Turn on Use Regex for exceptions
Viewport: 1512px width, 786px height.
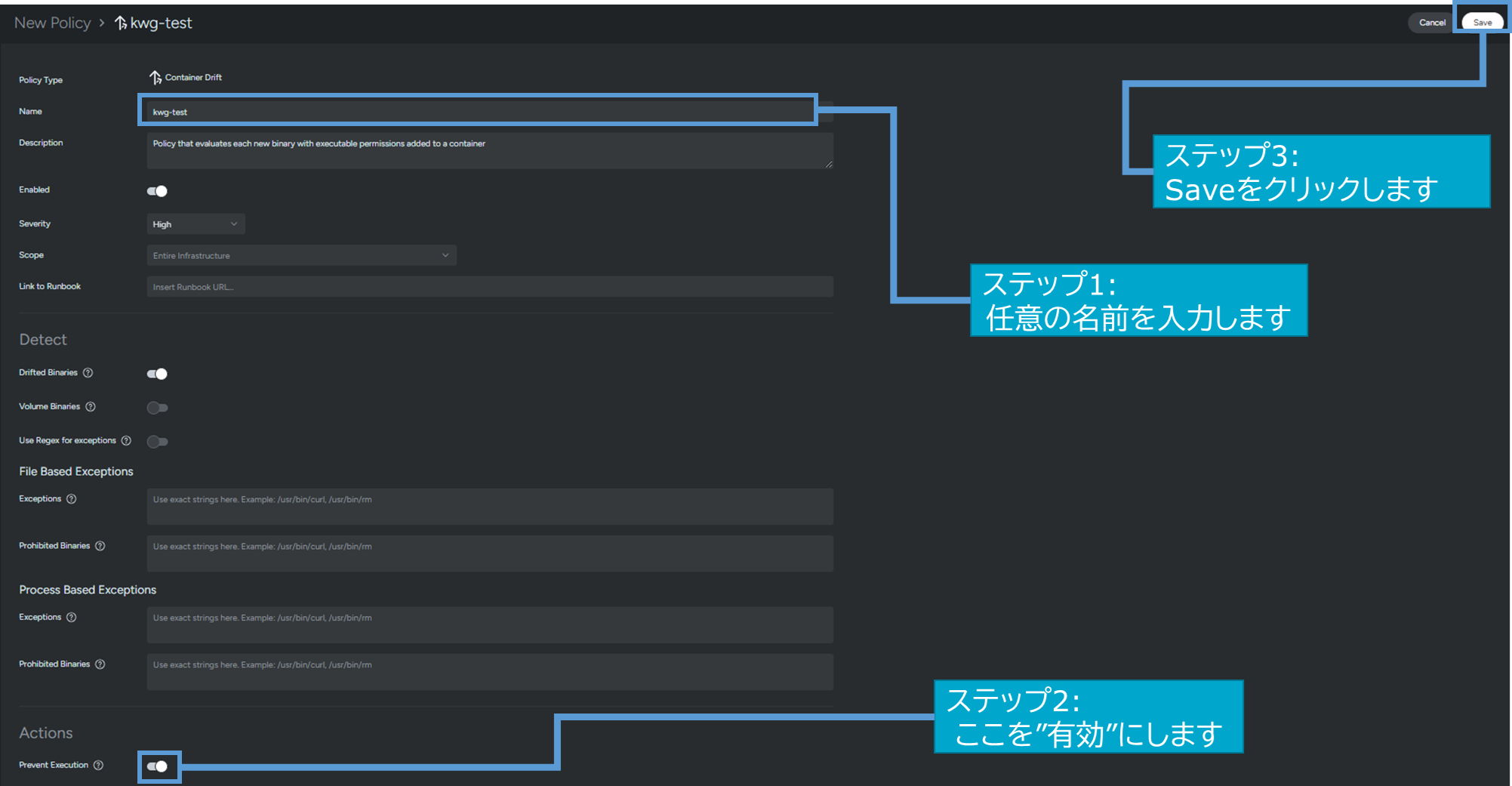[x=157, y=442]
